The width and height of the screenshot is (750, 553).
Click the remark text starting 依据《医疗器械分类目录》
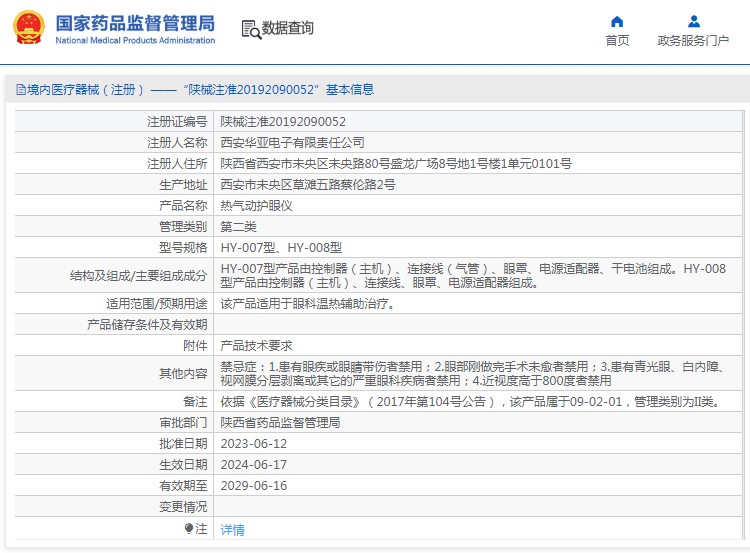coord(471,402)
